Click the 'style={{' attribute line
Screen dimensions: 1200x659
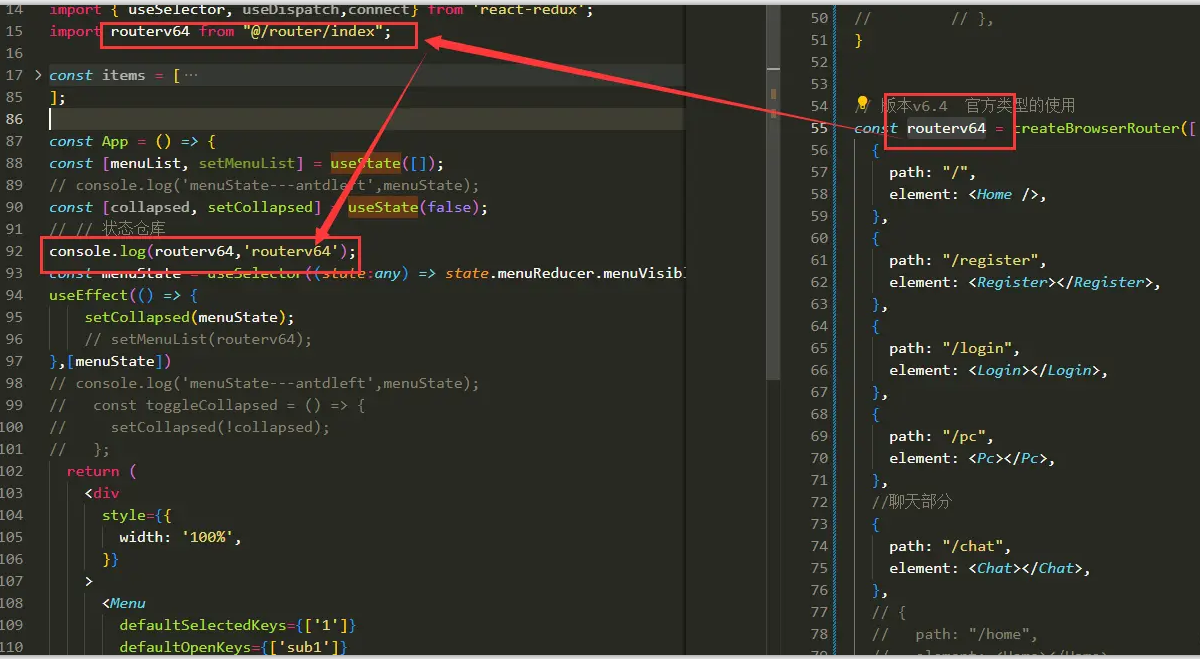tap(136, 515)
